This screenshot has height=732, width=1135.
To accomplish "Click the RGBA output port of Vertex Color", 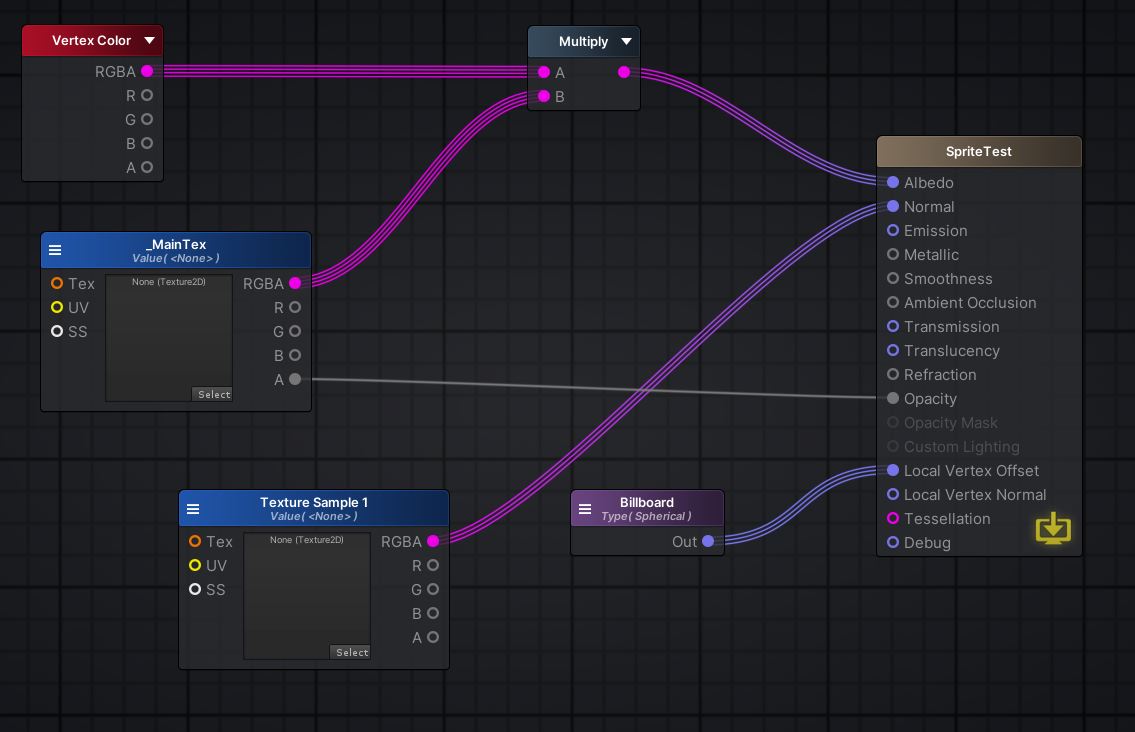I will [147, 71].
